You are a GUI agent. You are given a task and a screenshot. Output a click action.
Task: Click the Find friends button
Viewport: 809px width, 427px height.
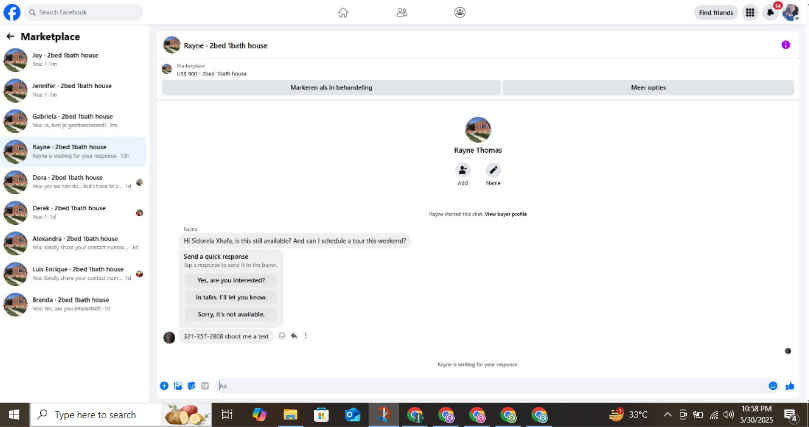pyautogui.click(x=716, y=12)
